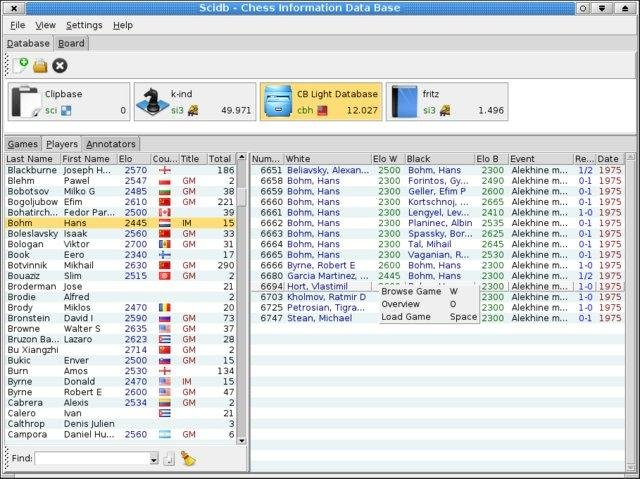
Task: Switch to the Annotators tab
Action: pos(110,144)
